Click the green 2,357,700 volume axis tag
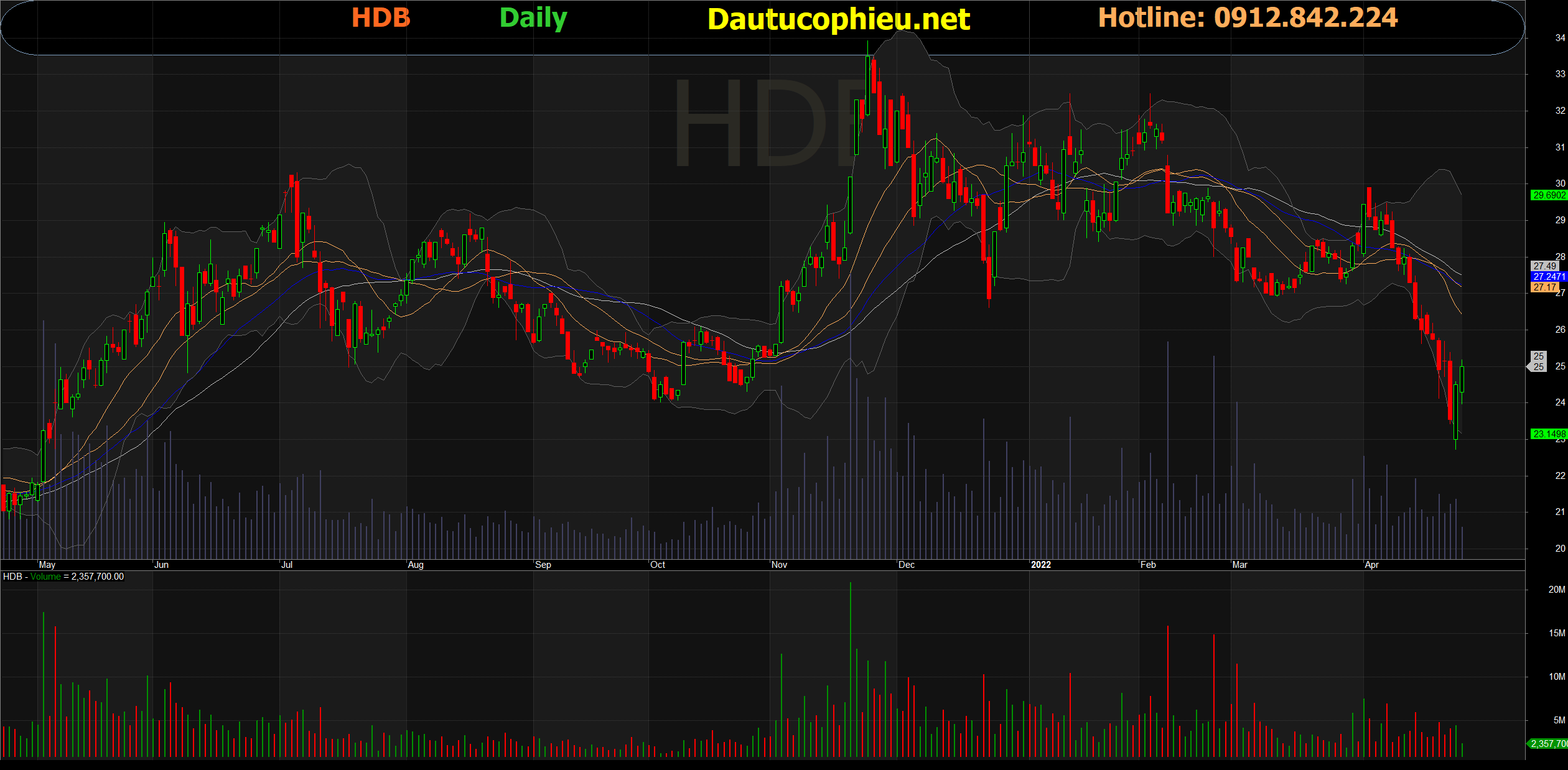This screenshot has width=1568, height=770. pyautogui.click(x=1548, y=744)
